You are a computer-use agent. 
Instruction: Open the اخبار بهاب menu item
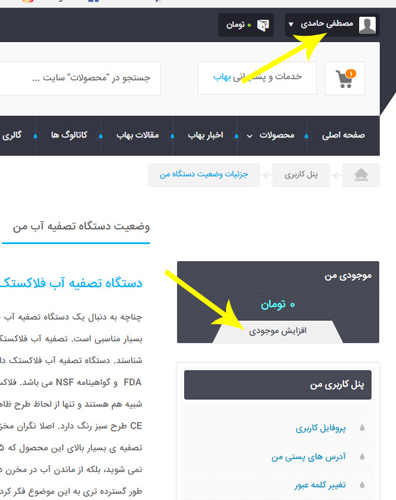pos(205,135)
